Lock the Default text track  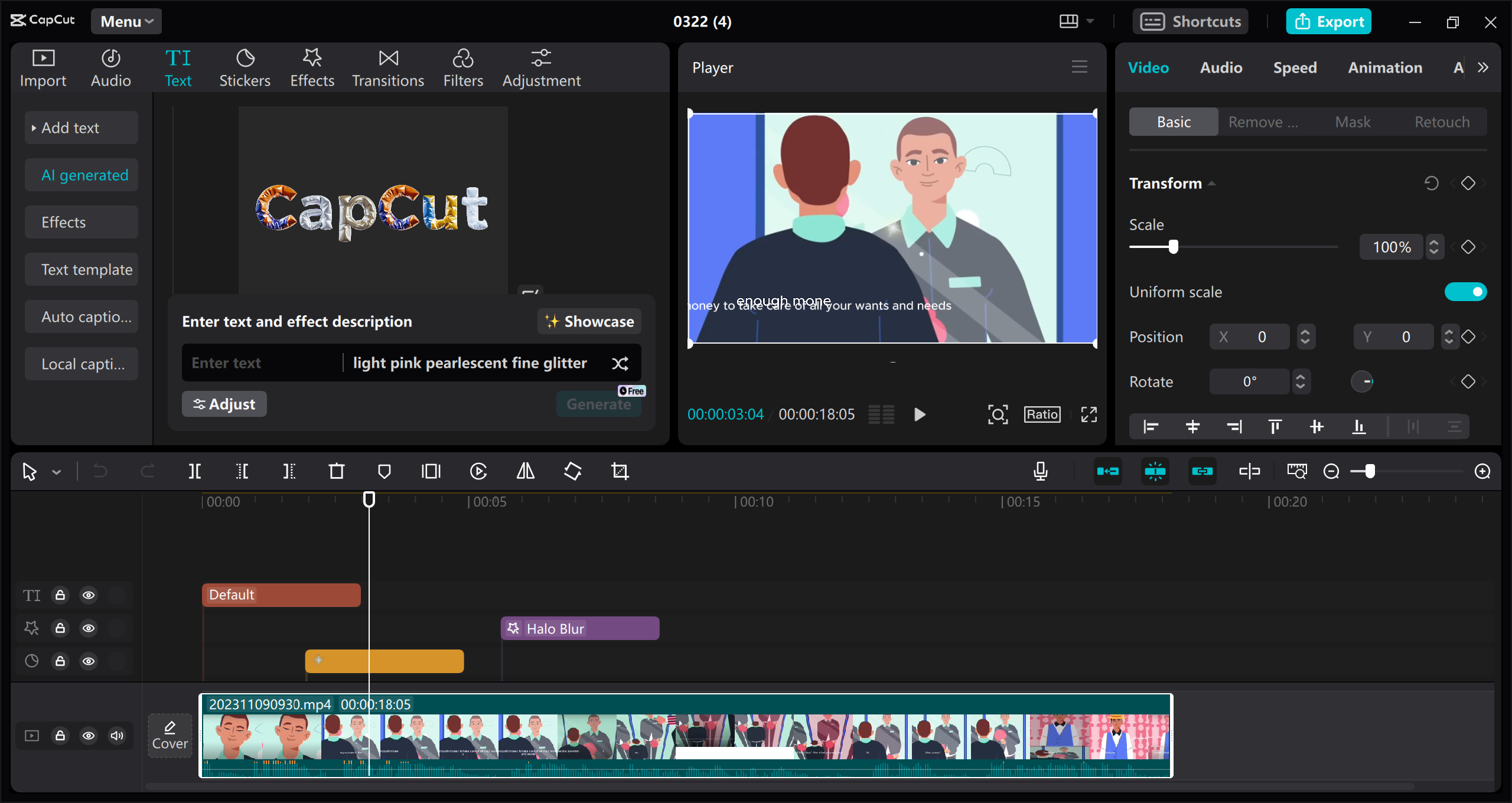(x=60, y=595)
